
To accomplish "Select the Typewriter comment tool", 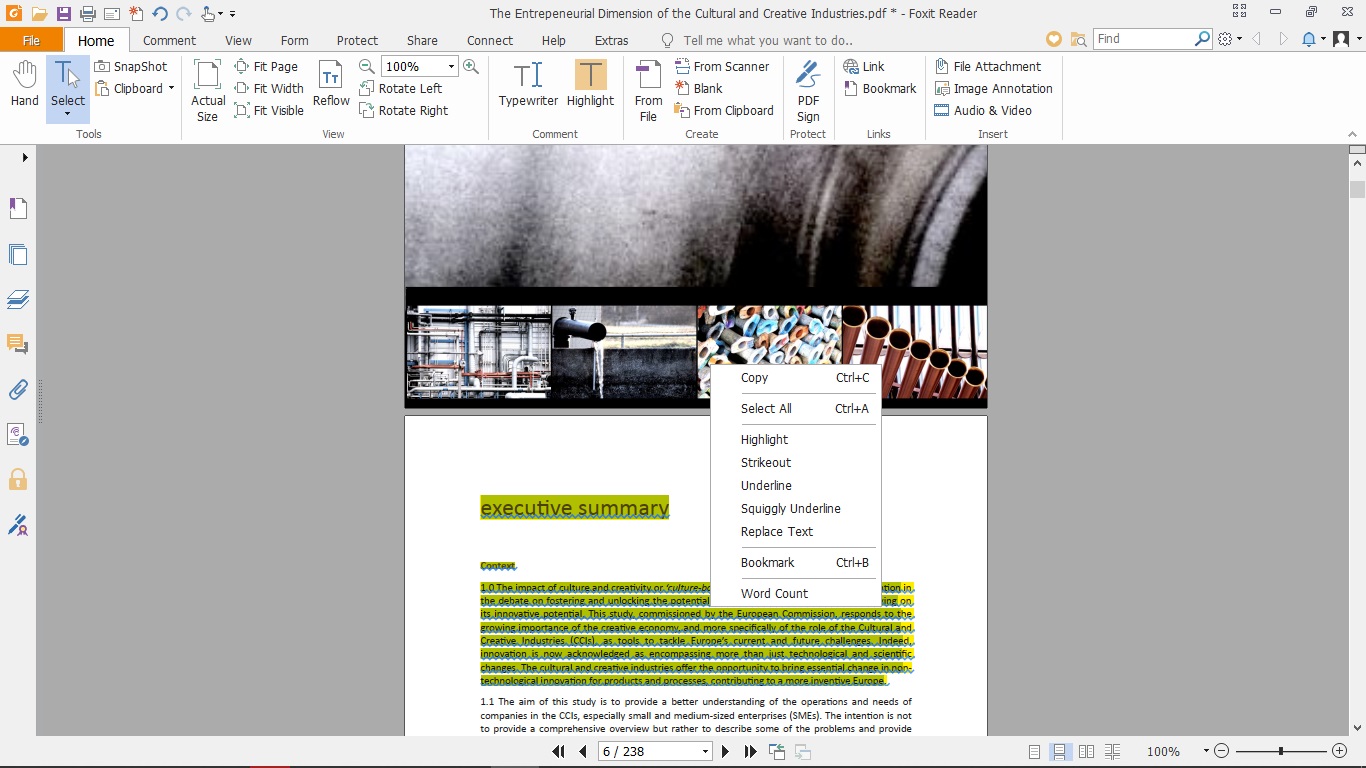I will click(x=528, y=83).
